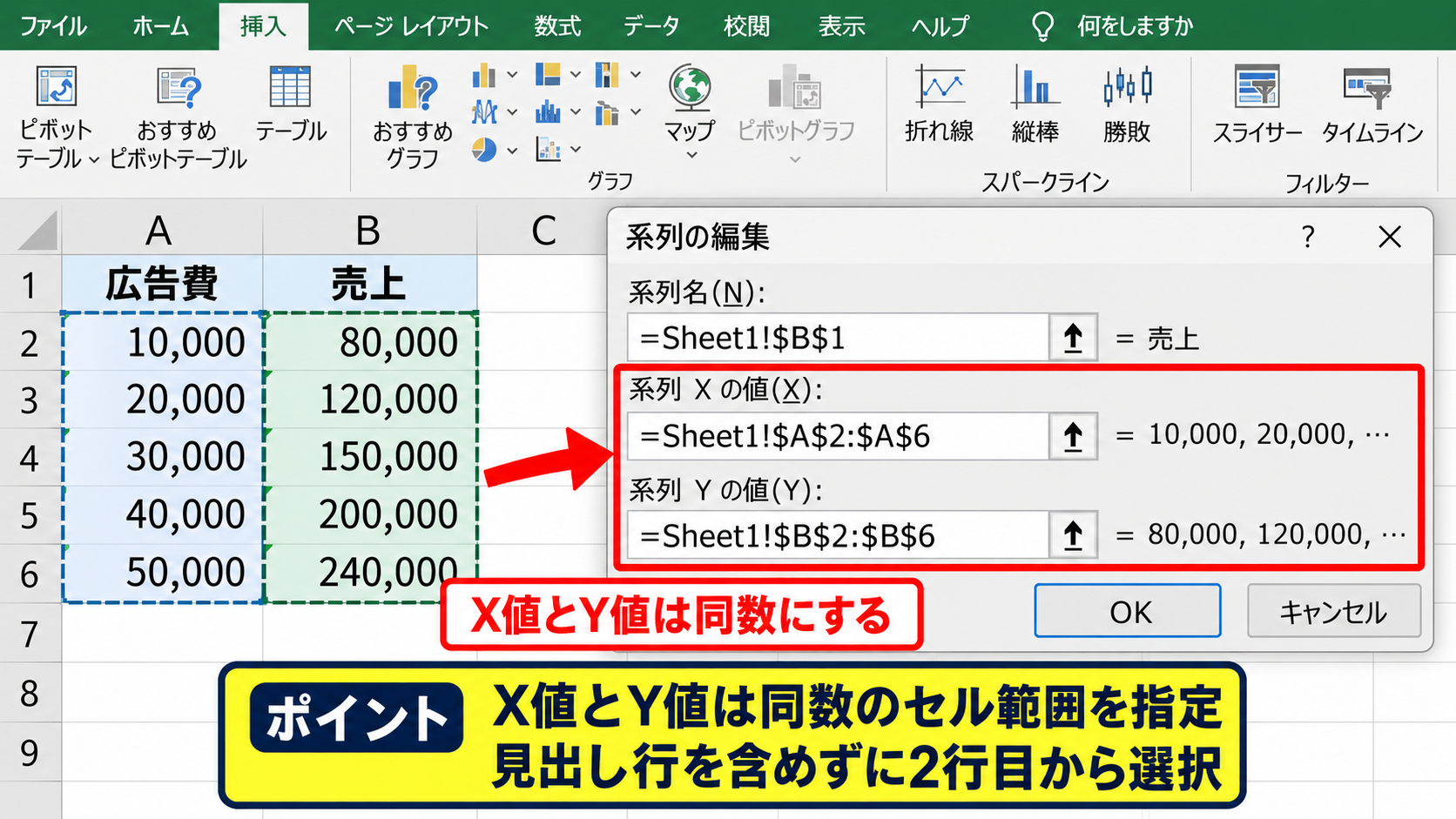Screen dimensions: 1456x819
Task: Switch to the ホーム tab
Action: (161, 26)
